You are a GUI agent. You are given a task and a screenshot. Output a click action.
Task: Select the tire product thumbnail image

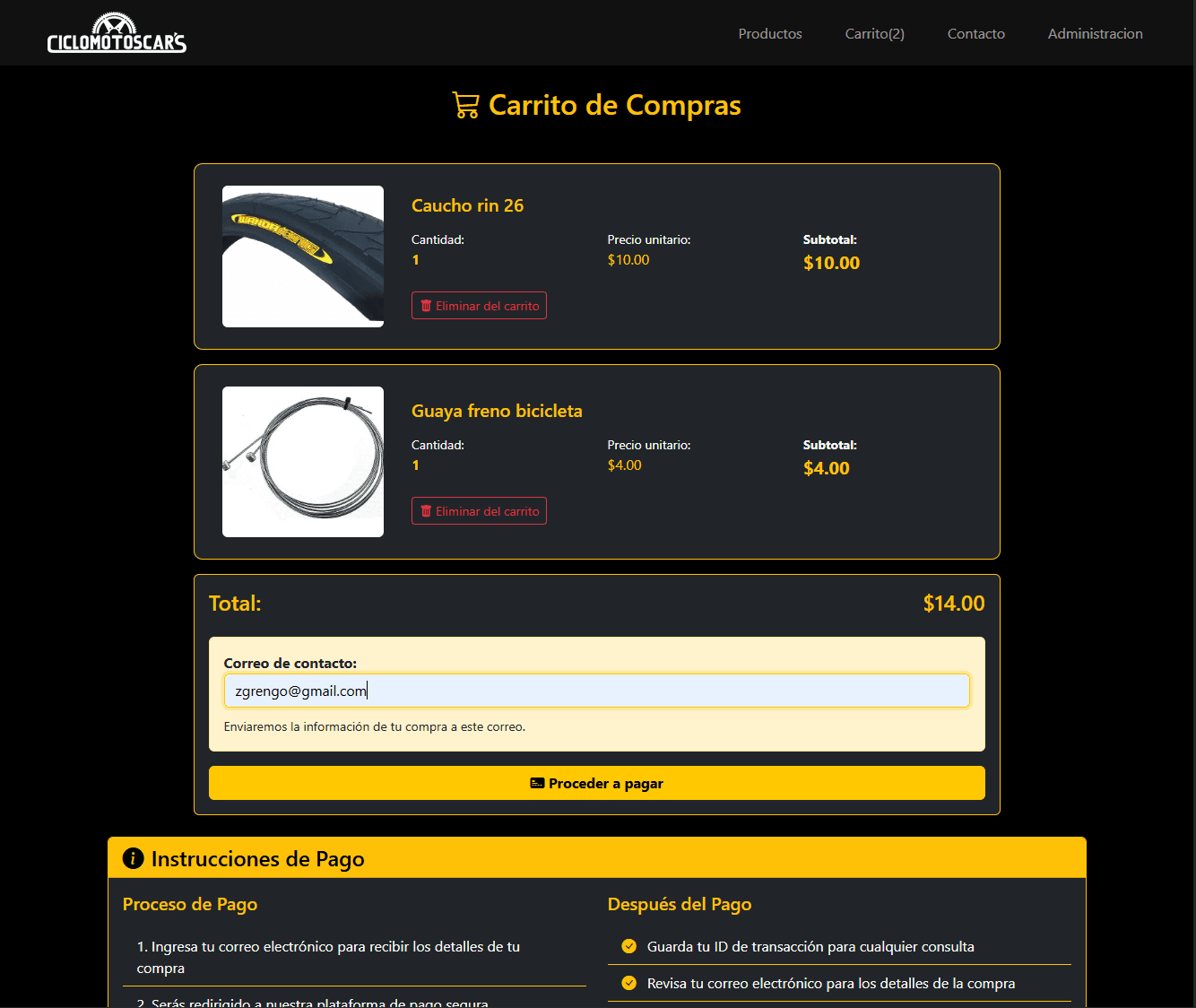click(302, 256)
